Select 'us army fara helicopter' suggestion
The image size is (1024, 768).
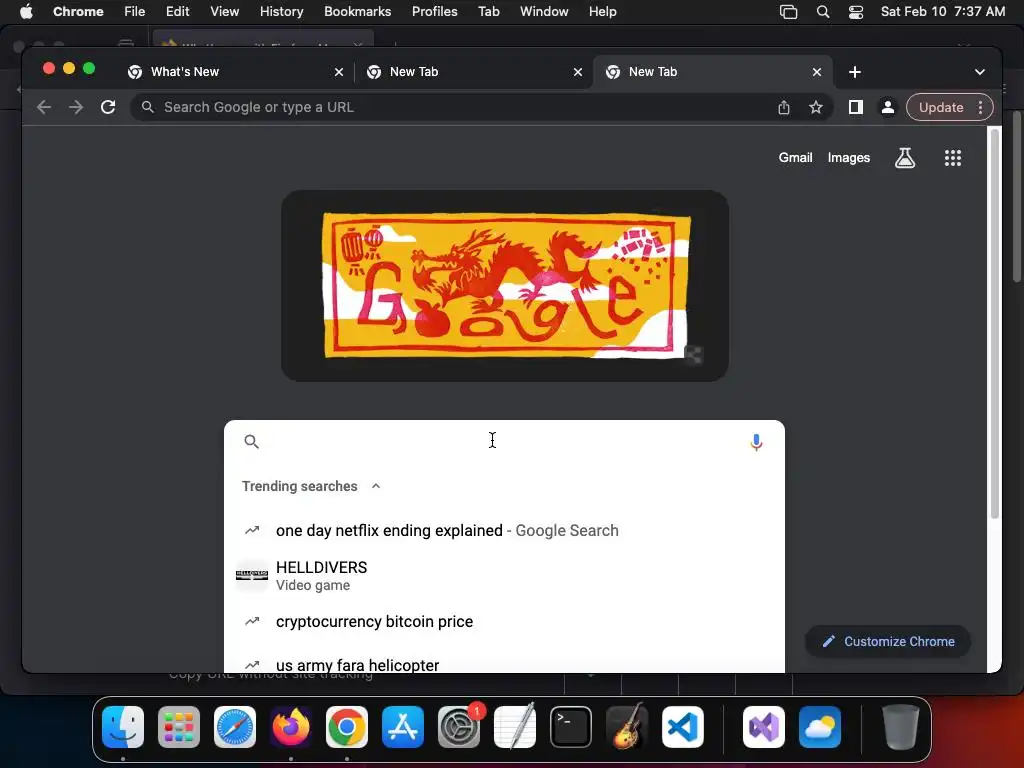504,665
